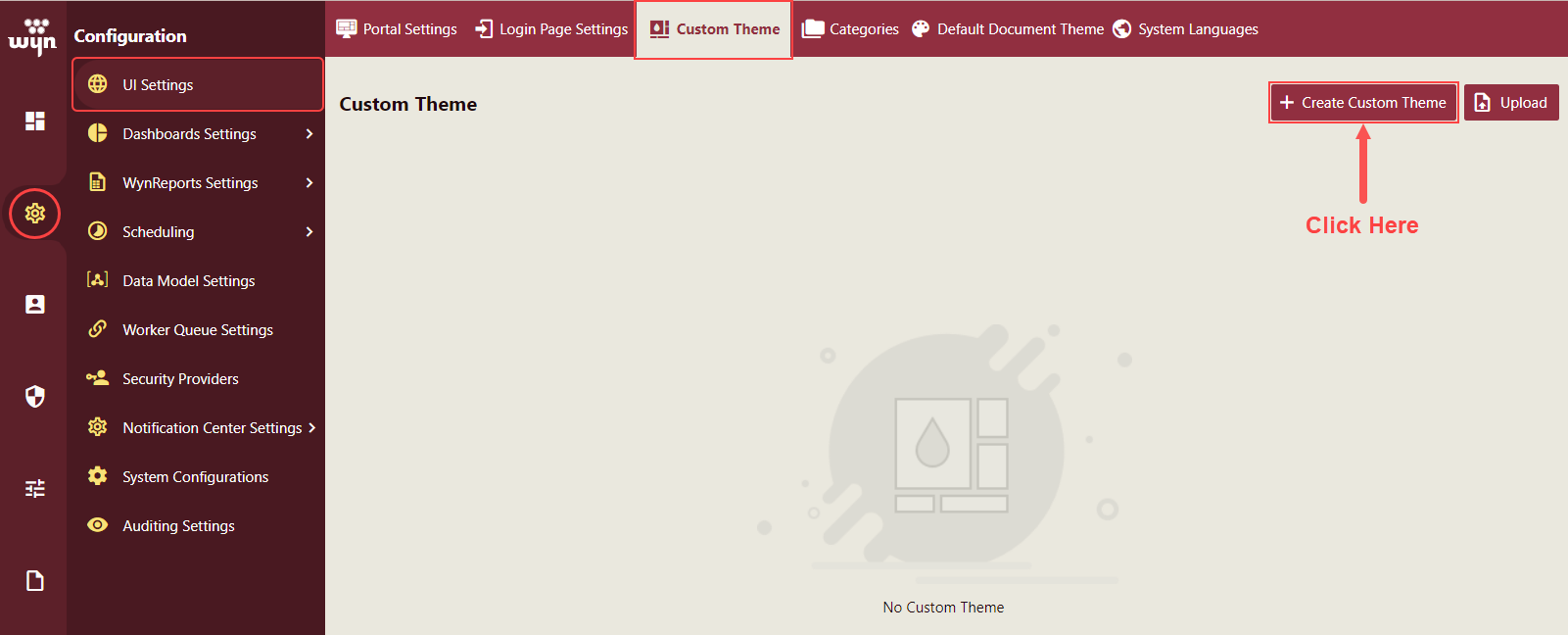Screen dimensions: 1568x635
Task: Open the sliders tuning icon in left rail
Action: (35, 488)
